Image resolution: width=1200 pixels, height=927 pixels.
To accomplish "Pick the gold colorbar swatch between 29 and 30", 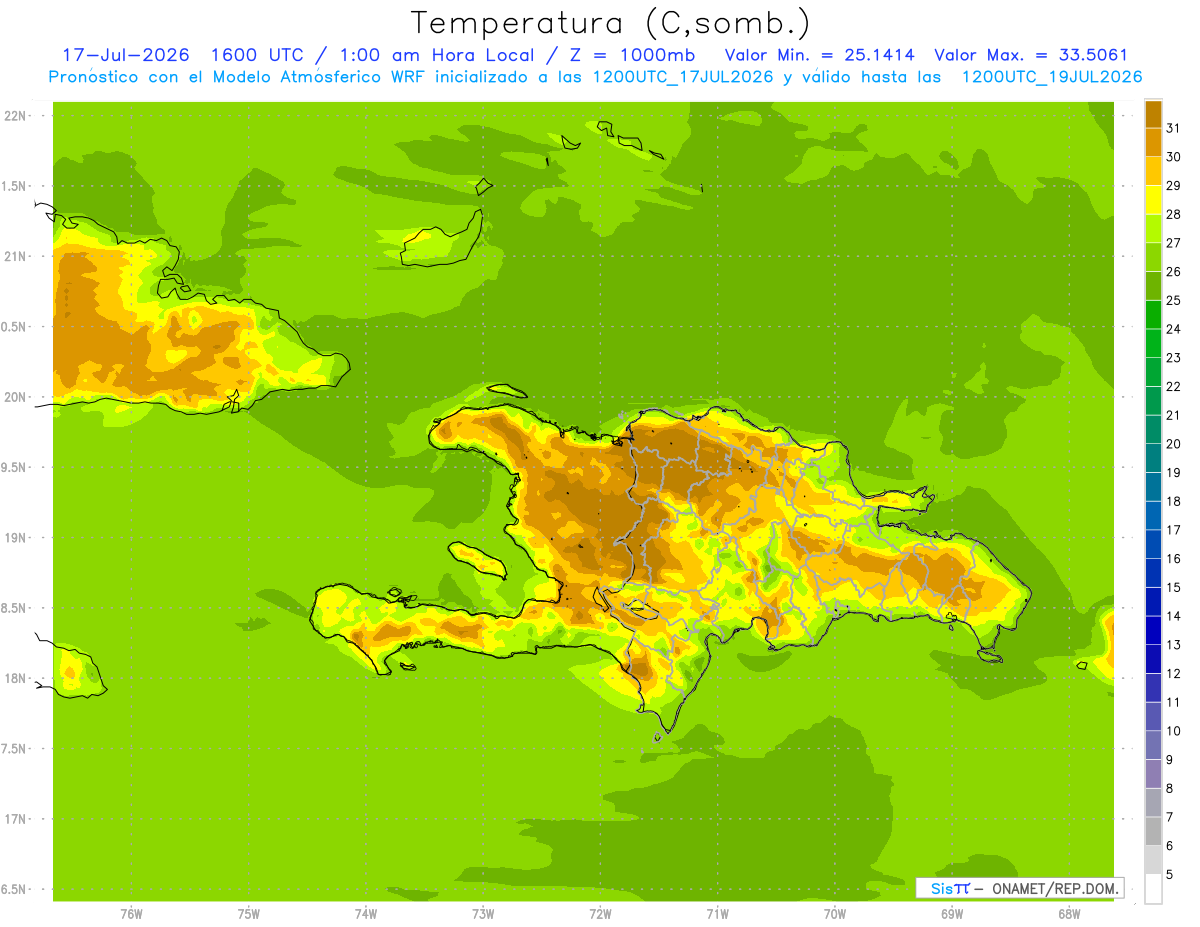I will (x=1153, y=171).
